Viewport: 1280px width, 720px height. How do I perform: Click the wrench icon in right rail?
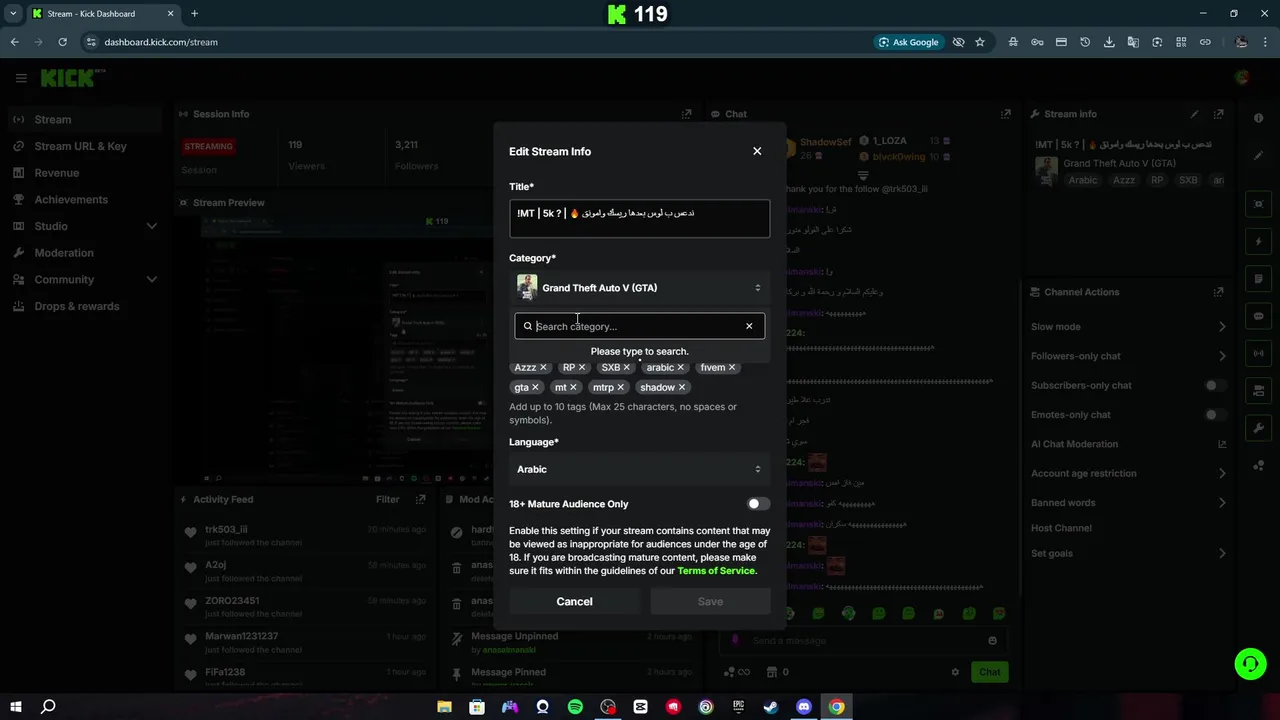(1259, 428)
